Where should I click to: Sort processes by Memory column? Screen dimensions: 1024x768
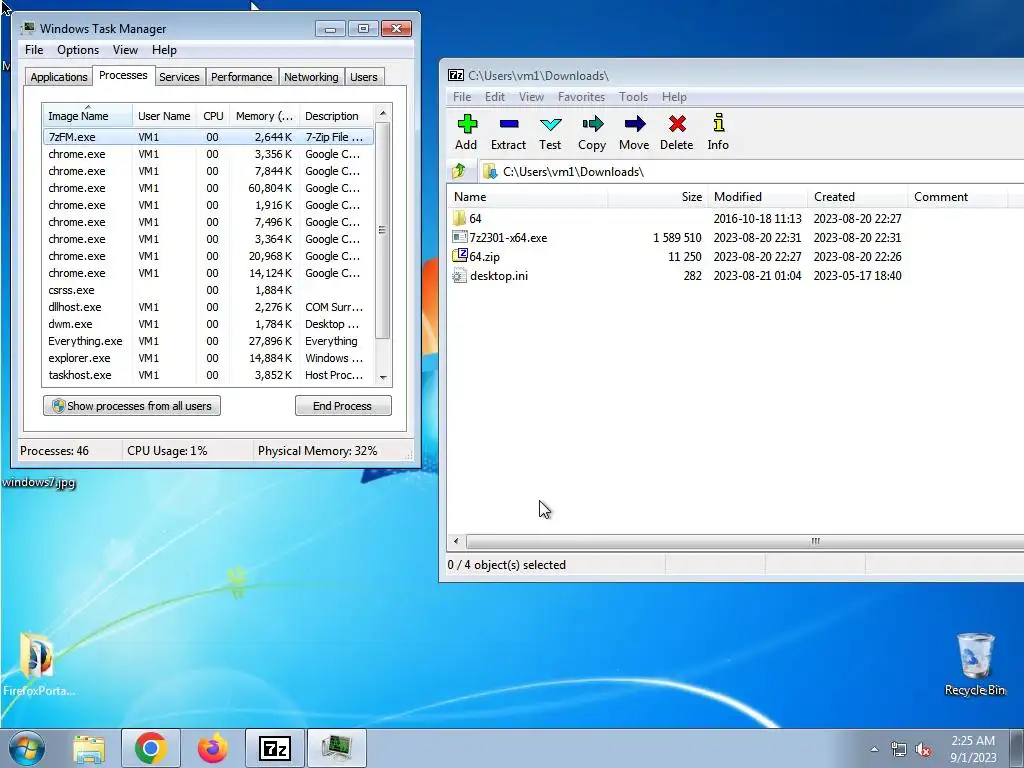pyautogui.click(x=264, y=116)
